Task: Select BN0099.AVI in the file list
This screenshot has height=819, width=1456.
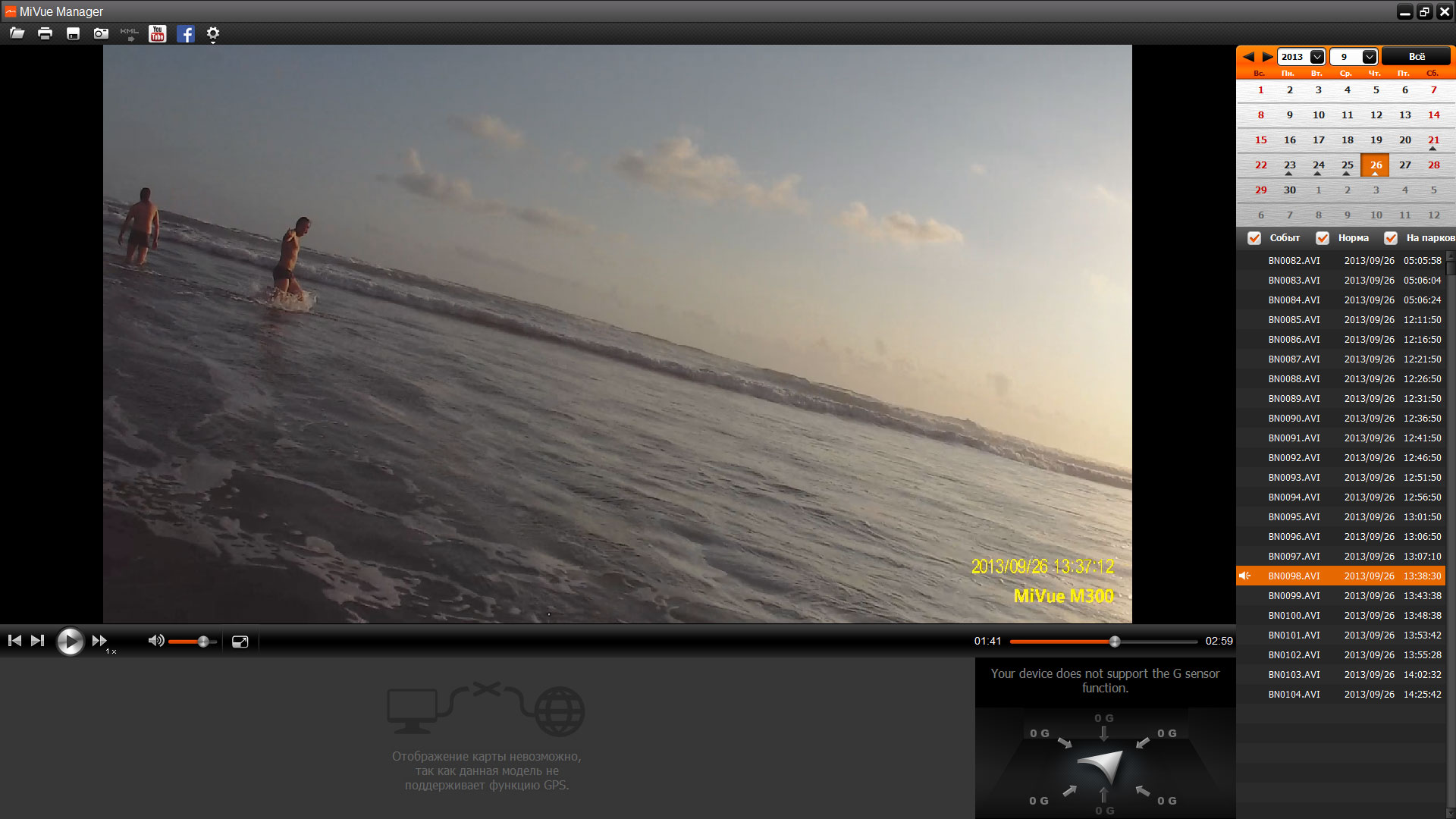Action: 1294,596
